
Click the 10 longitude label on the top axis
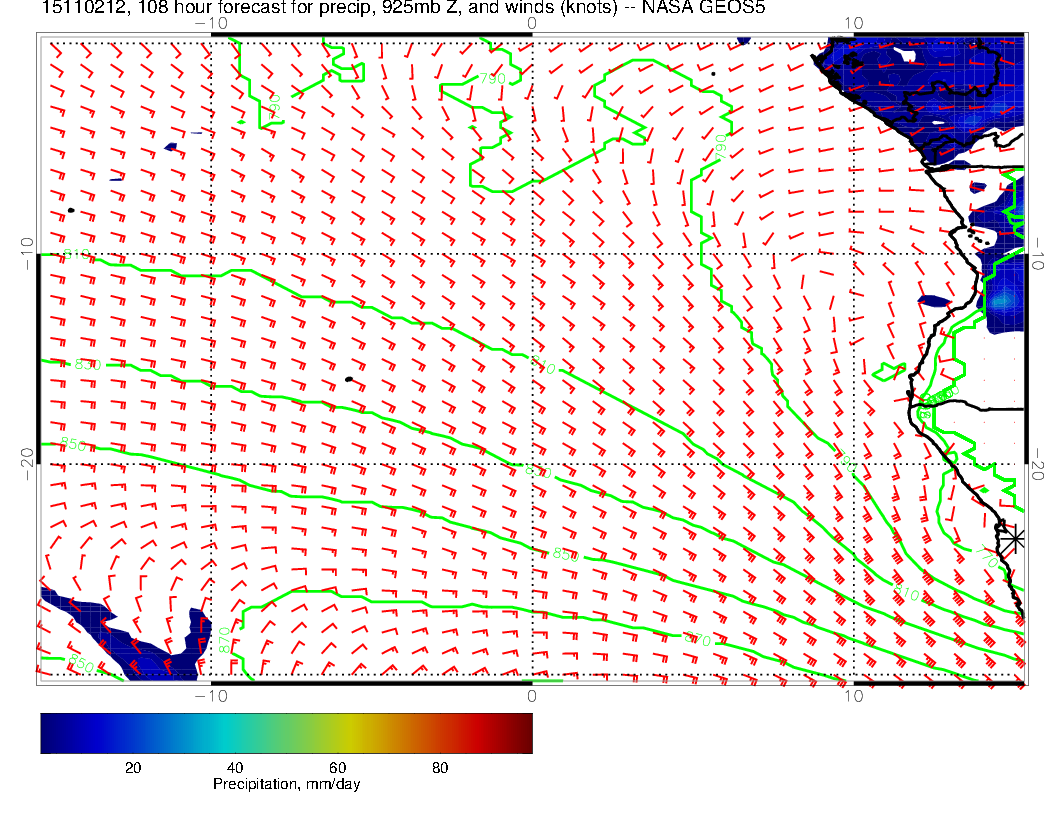pos(853,22)
